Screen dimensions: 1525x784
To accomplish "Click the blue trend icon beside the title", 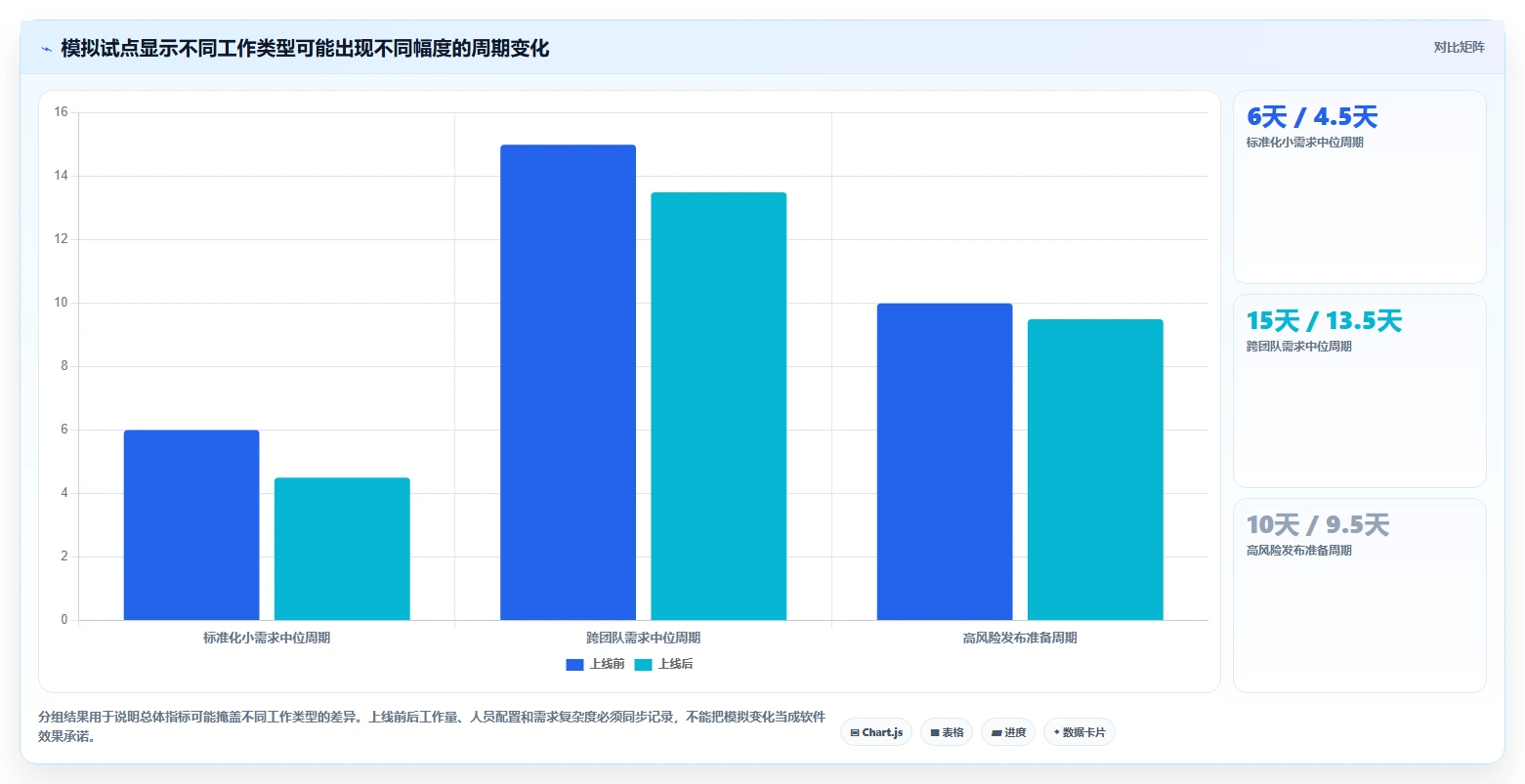I will pyautogui.click(x=46, y=49).
